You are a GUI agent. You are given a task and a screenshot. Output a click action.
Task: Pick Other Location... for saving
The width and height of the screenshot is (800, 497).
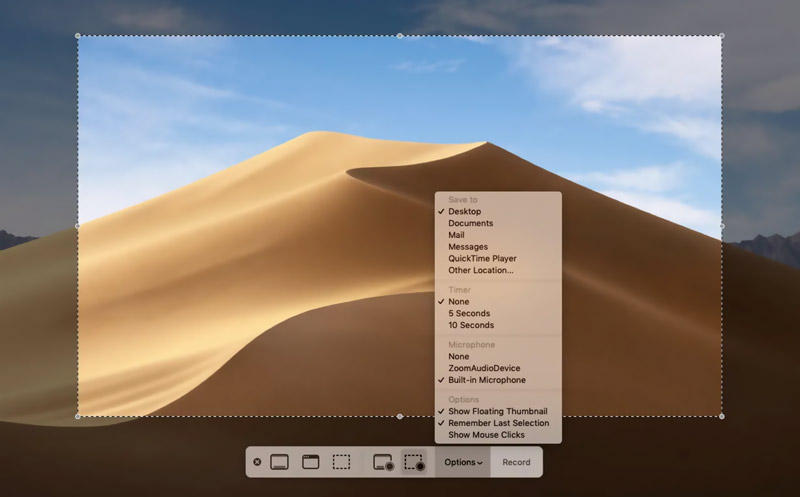tap(480, 270)
